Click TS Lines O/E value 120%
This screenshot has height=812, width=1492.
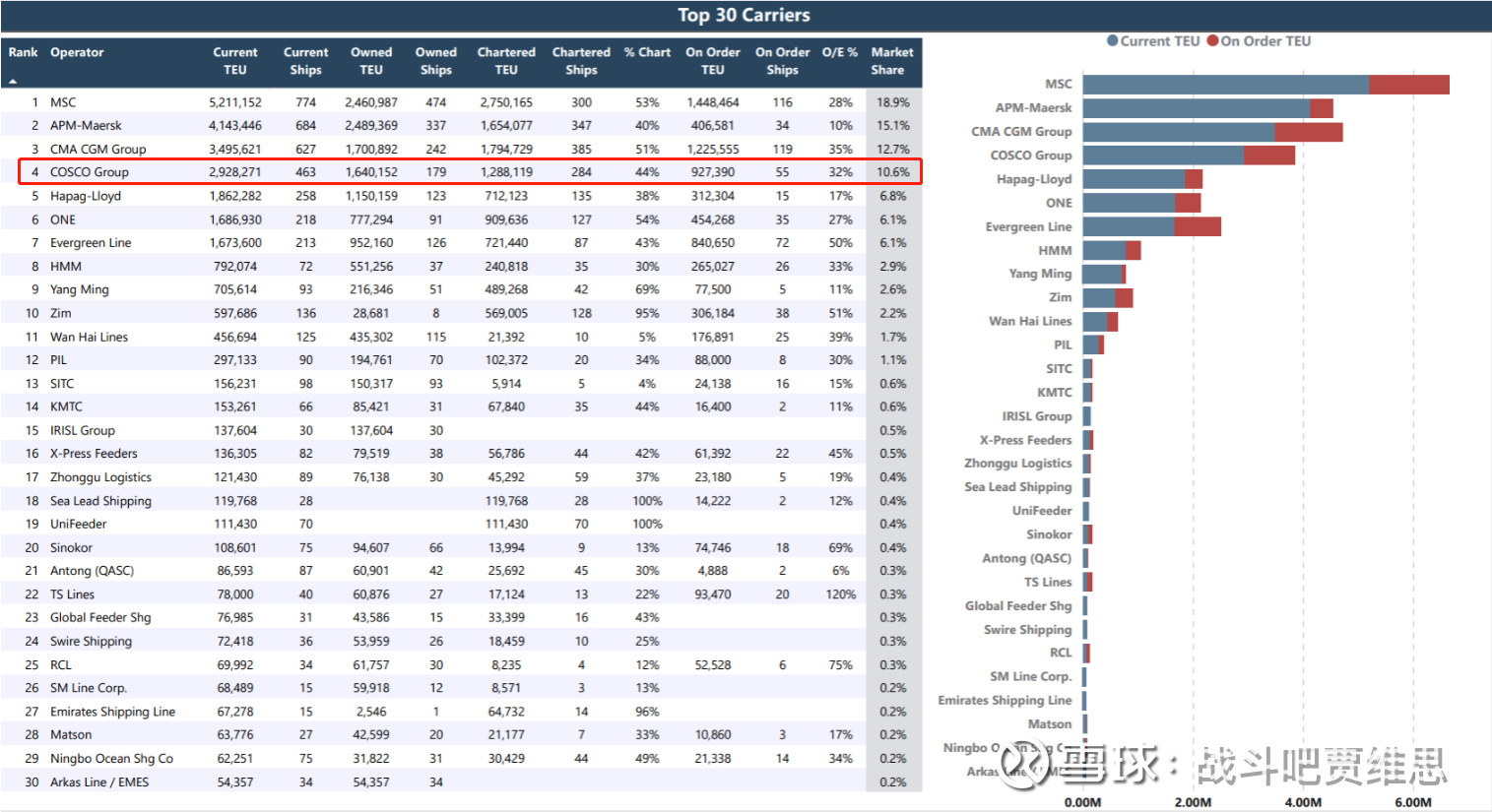click(841, 594)
